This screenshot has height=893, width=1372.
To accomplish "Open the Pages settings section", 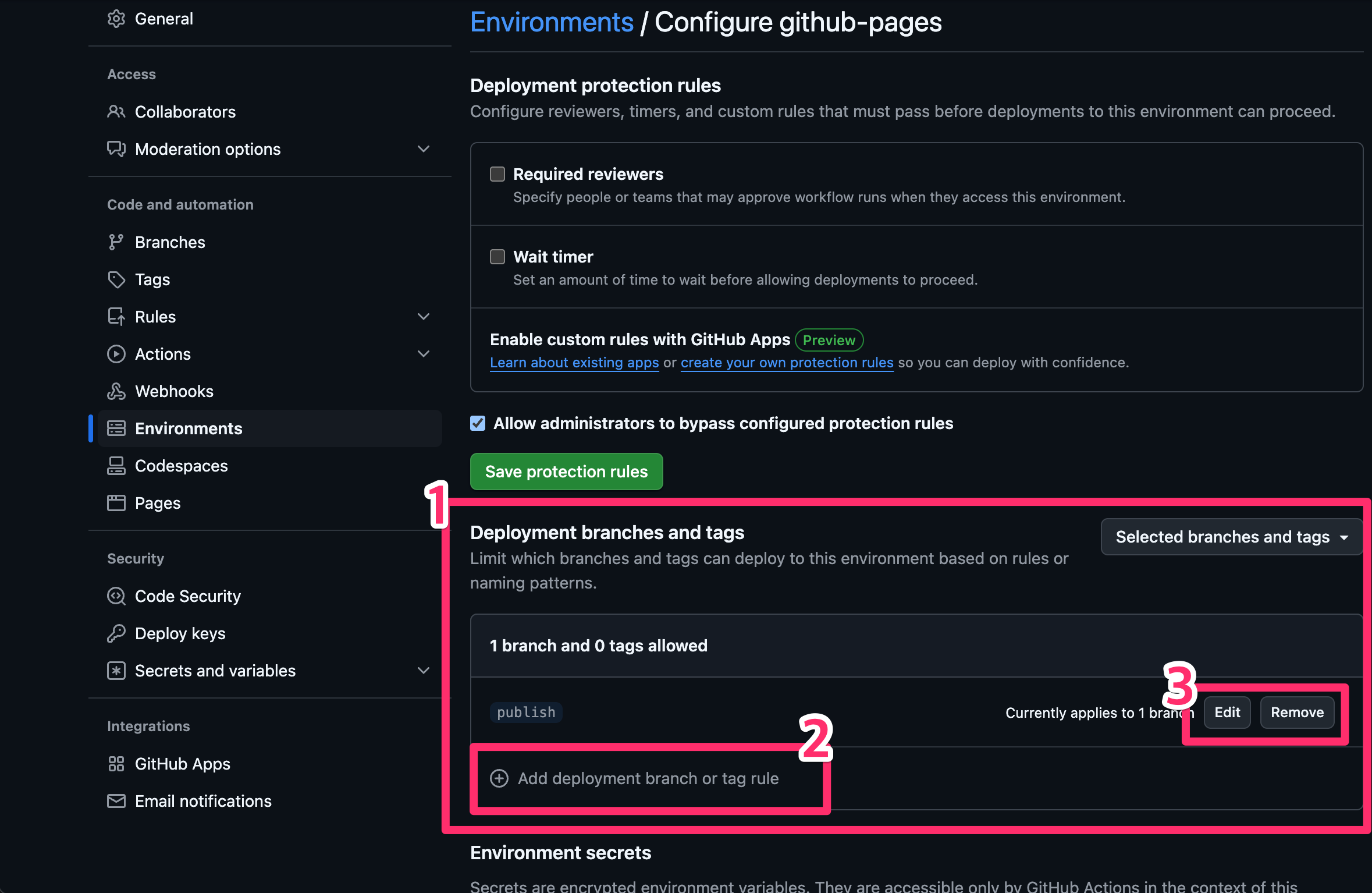I will [x=157, y=502].
